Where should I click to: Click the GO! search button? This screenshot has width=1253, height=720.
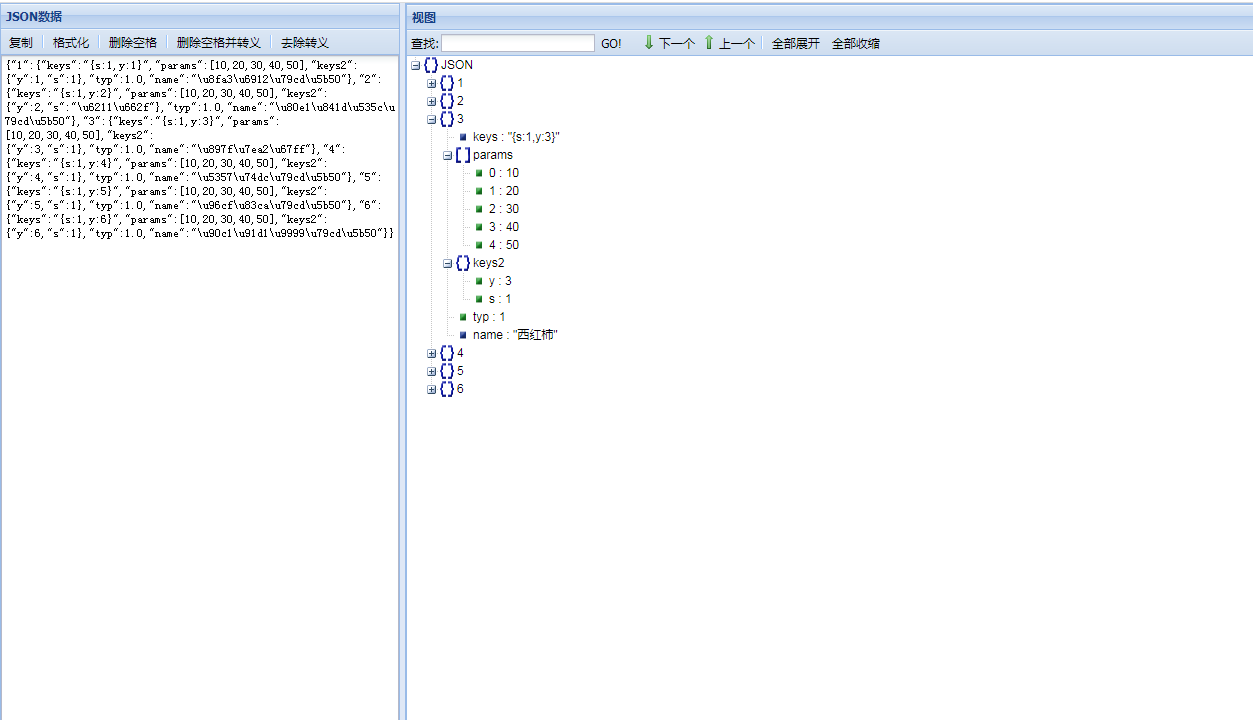610,43
